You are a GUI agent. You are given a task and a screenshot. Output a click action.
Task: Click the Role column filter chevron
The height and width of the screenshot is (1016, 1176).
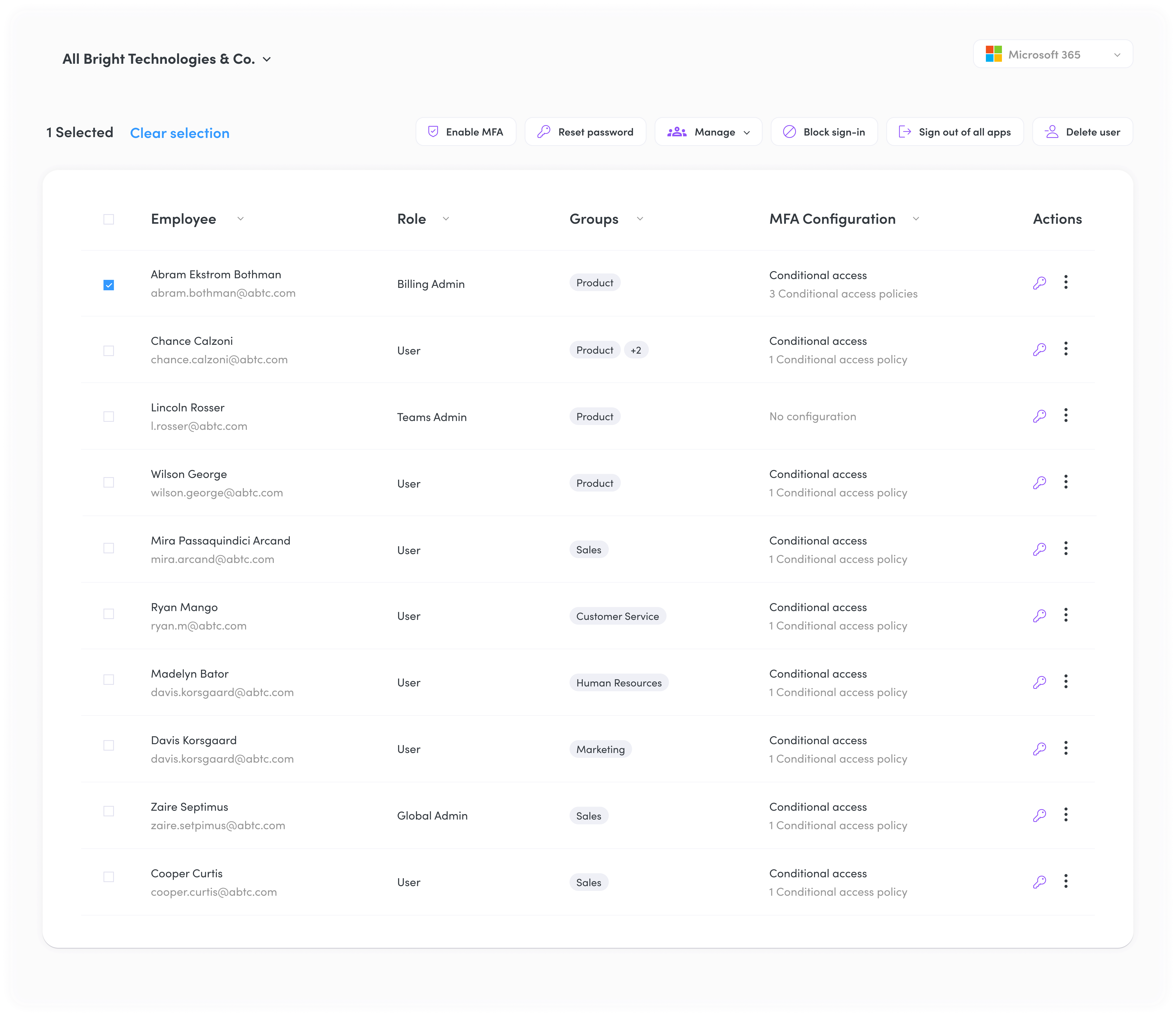[x=446, y=219]
